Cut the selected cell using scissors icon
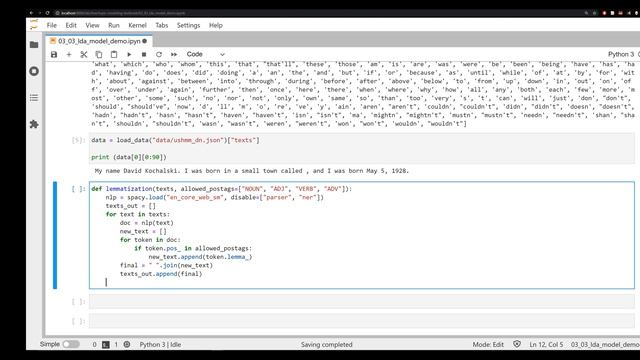 point(84,54)
